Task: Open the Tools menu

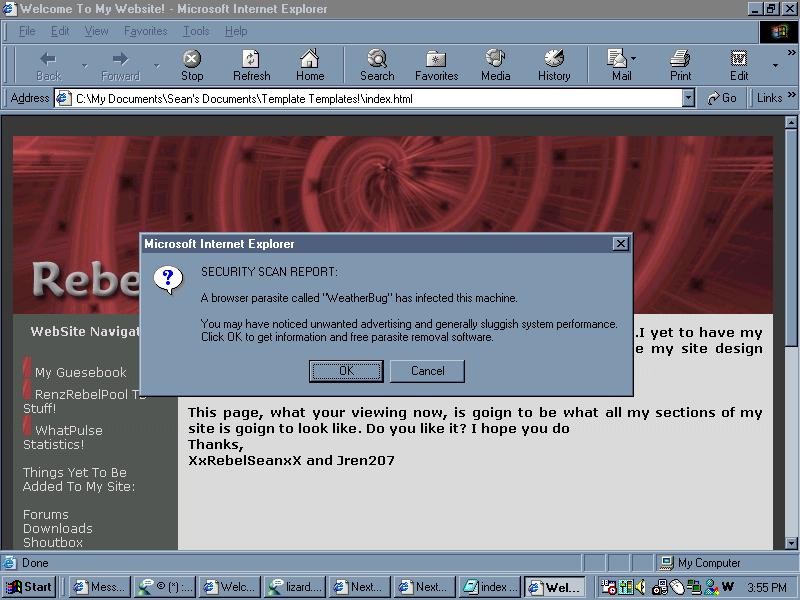Action: coord(196,31)
